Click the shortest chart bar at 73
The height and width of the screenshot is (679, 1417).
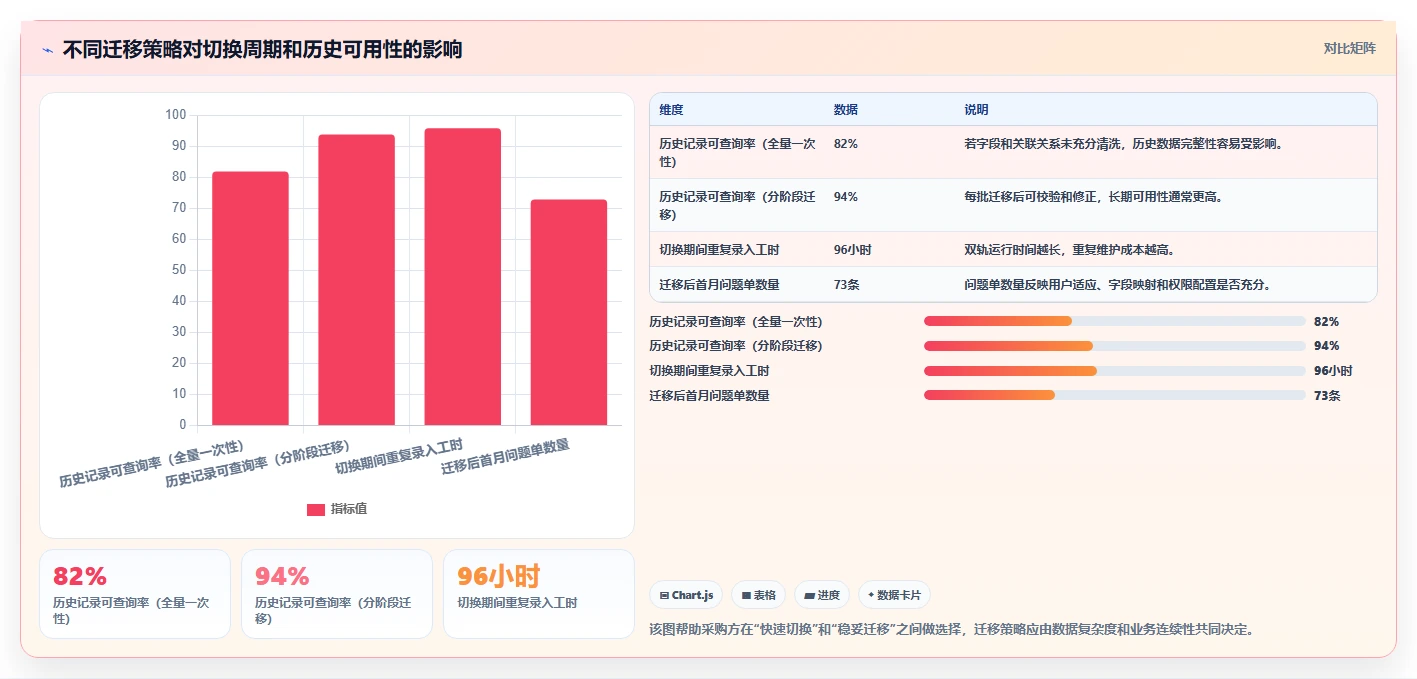pyautogui.click(x=569, y=312)
